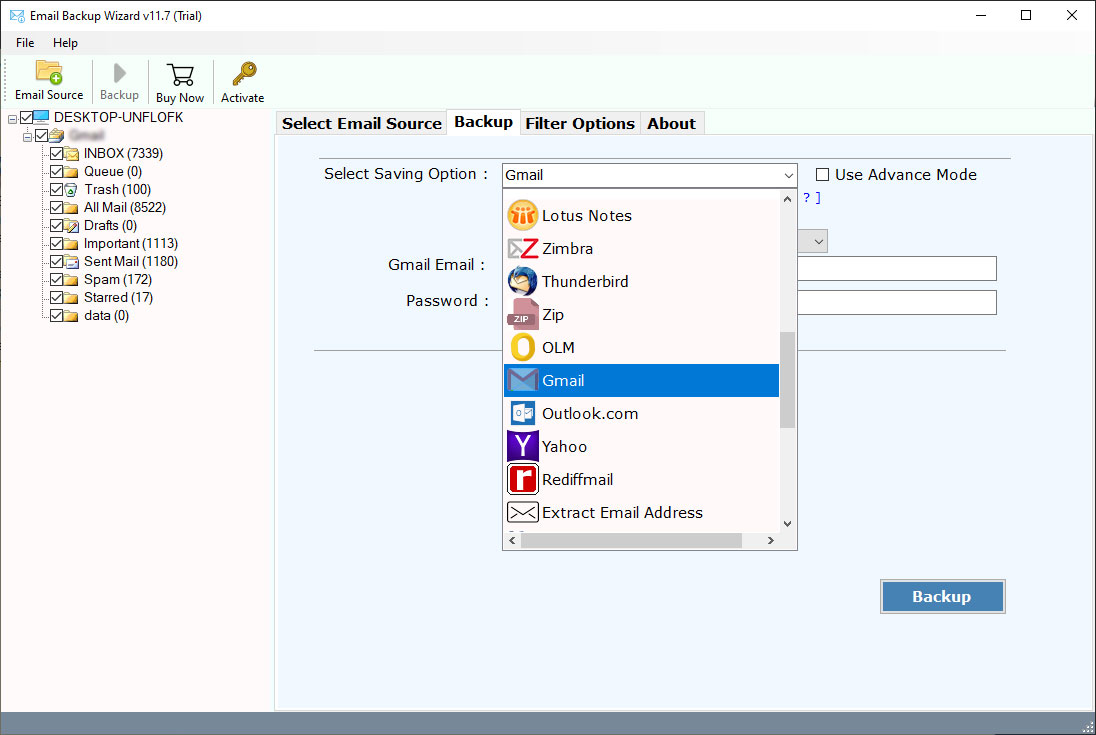Click the horizontal scroll left arrow
This screenshot has height=735, width=1096.
pyautogui.click(x=512, y=540)
